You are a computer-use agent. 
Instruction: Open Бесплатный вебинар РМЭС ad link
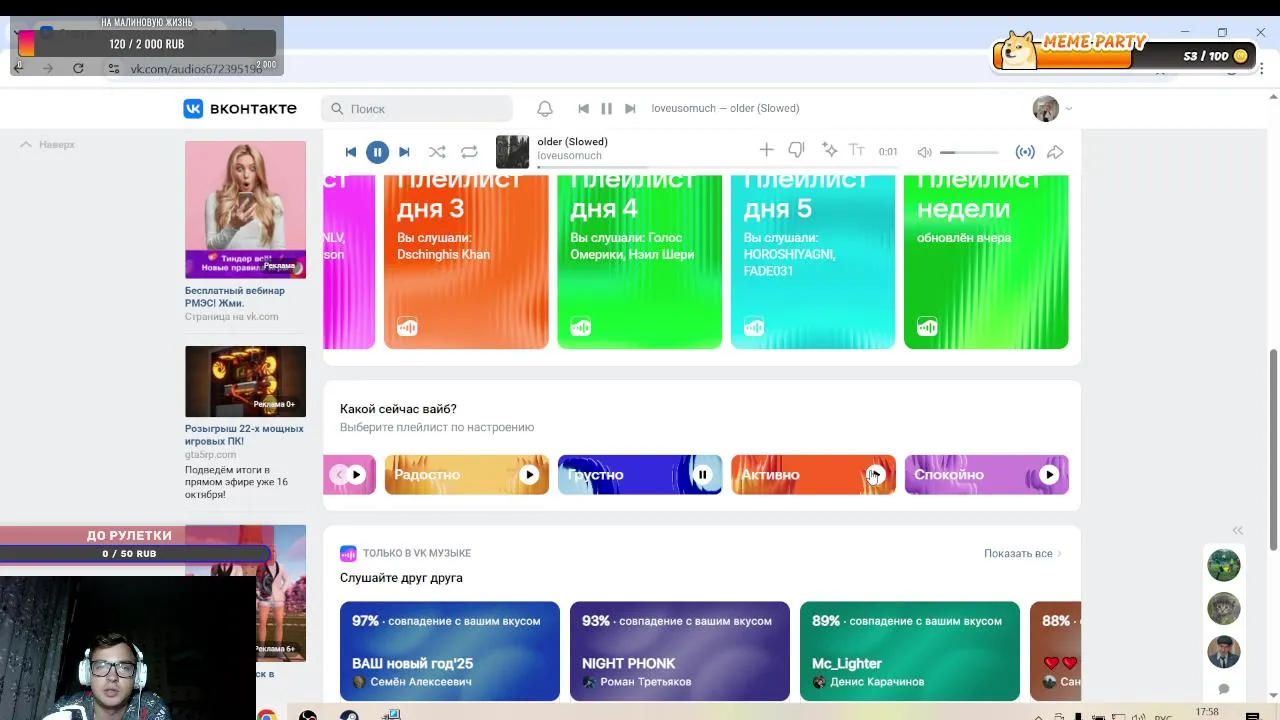235,296
